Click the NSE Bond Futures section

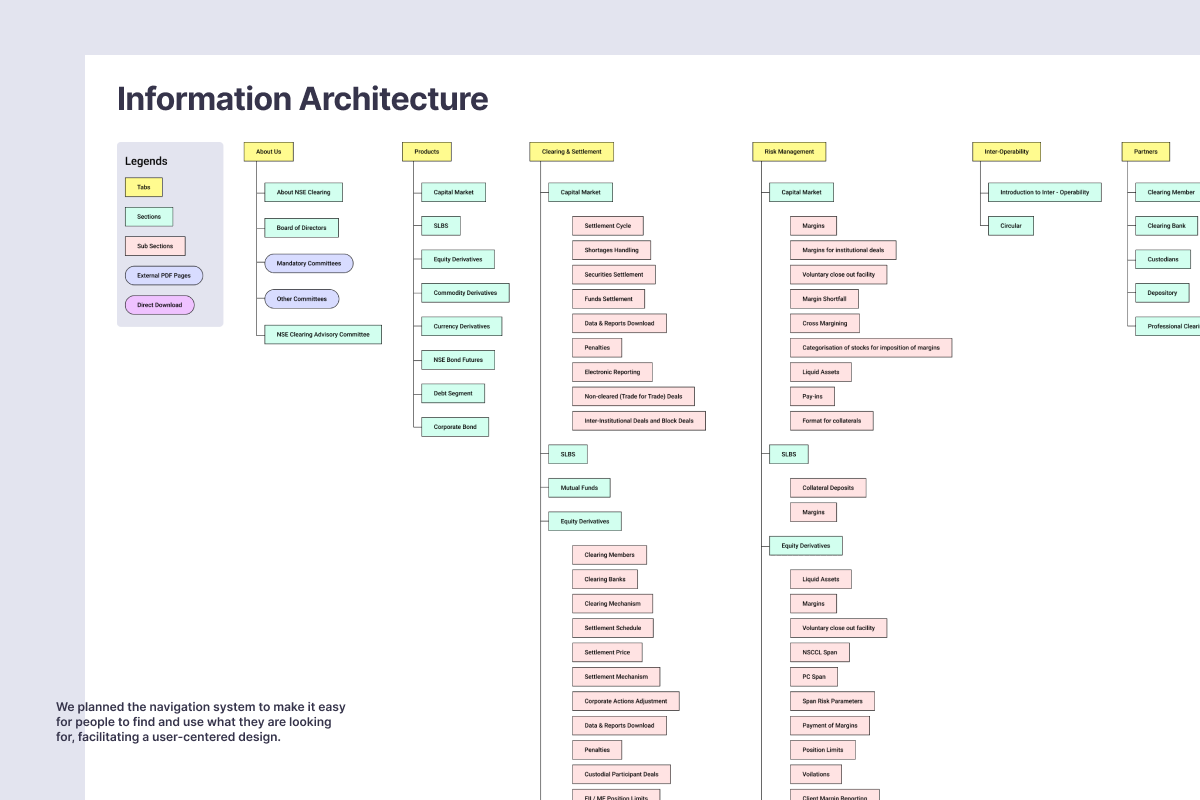457,360
